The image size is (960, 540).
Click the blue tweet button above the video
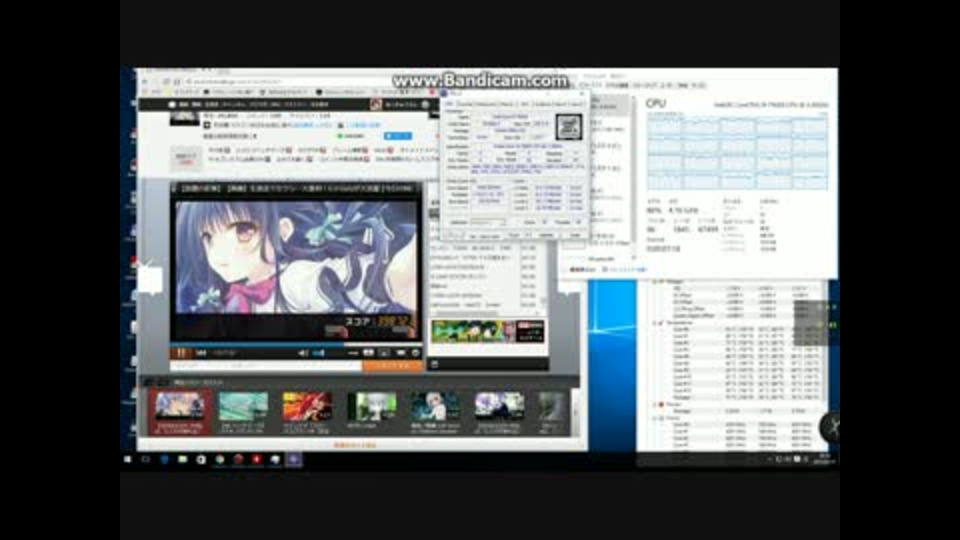(x=397, y=136)
